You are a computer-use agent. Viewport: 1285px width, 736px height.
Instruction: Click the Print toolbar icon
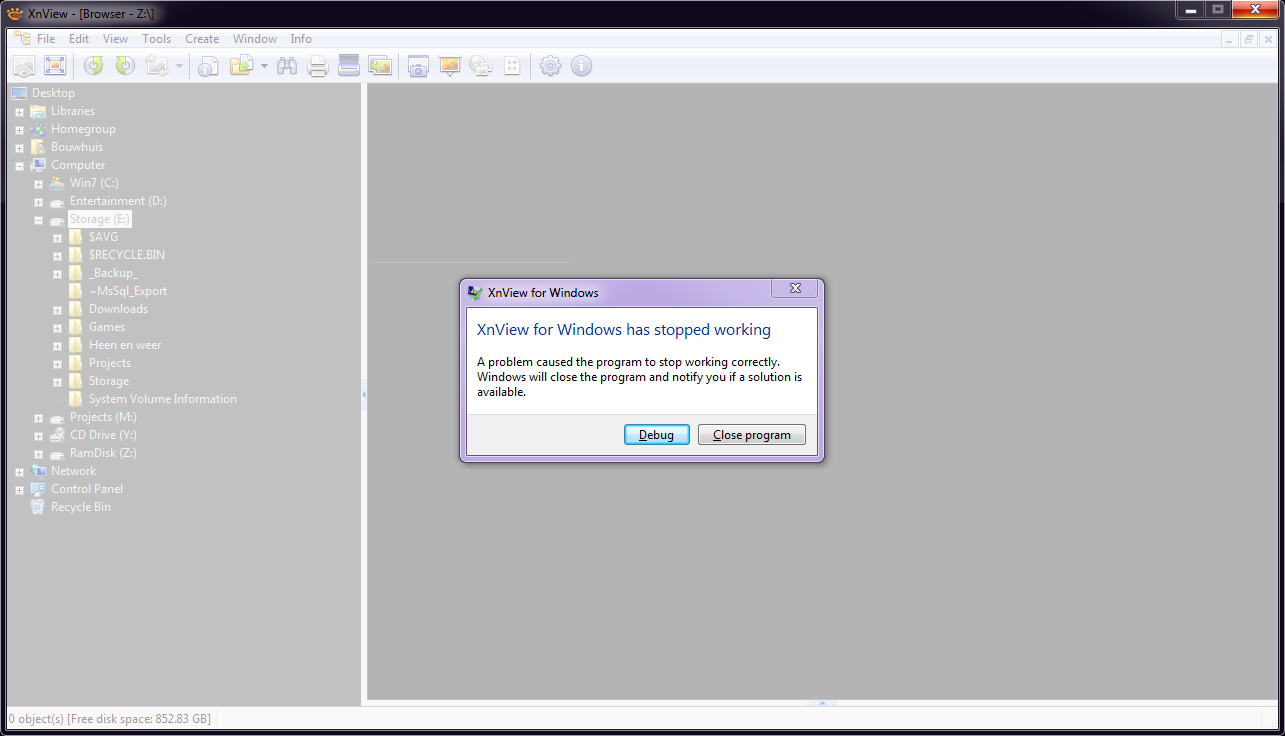(x=318, y=66)
